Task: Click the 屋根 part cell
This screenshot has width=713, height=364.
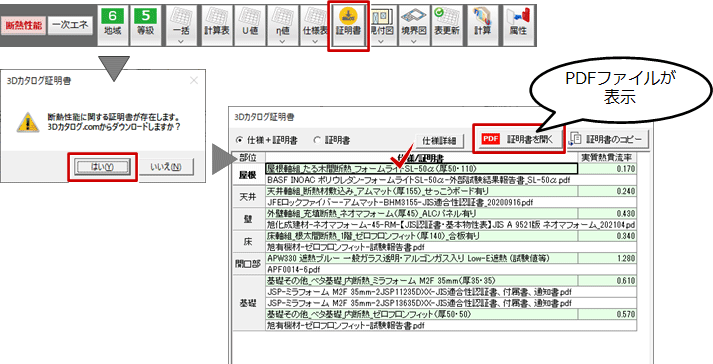Action: 248,175
